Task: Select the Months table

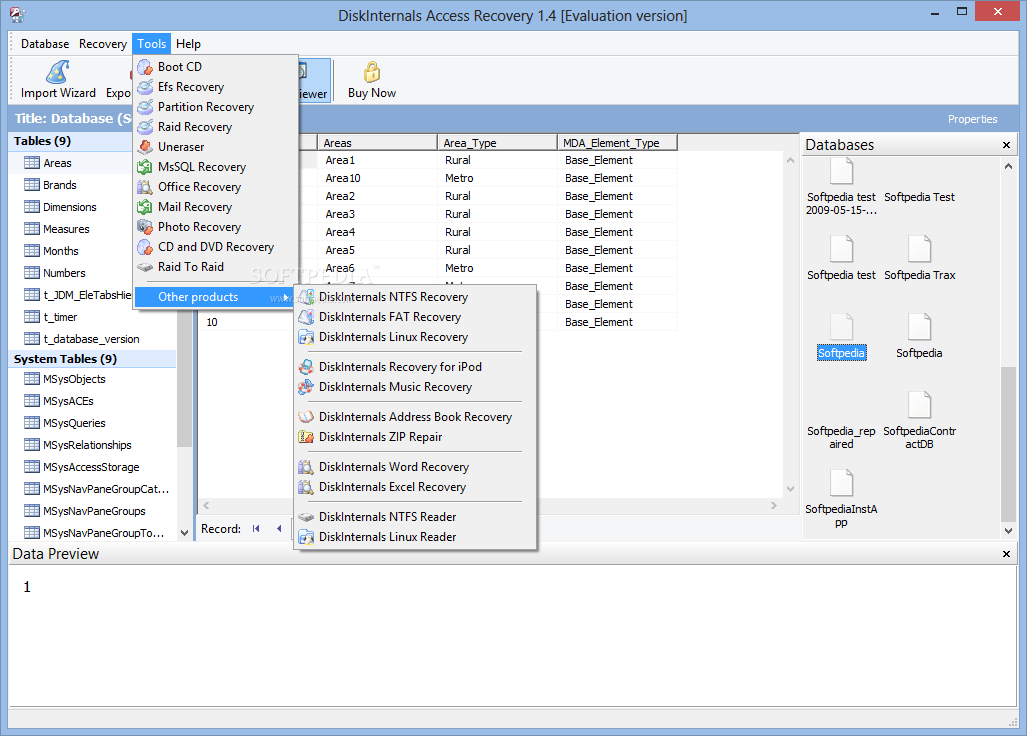Action: [60, 251]
